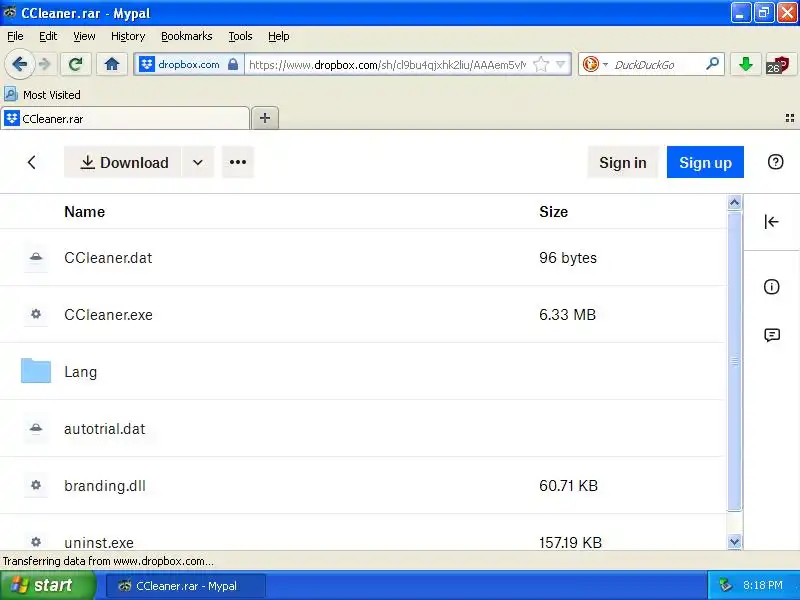Viewport: 800px width, 600px height.
Task: Go back with the browser back arrow
Action: (x=19, y=64)
